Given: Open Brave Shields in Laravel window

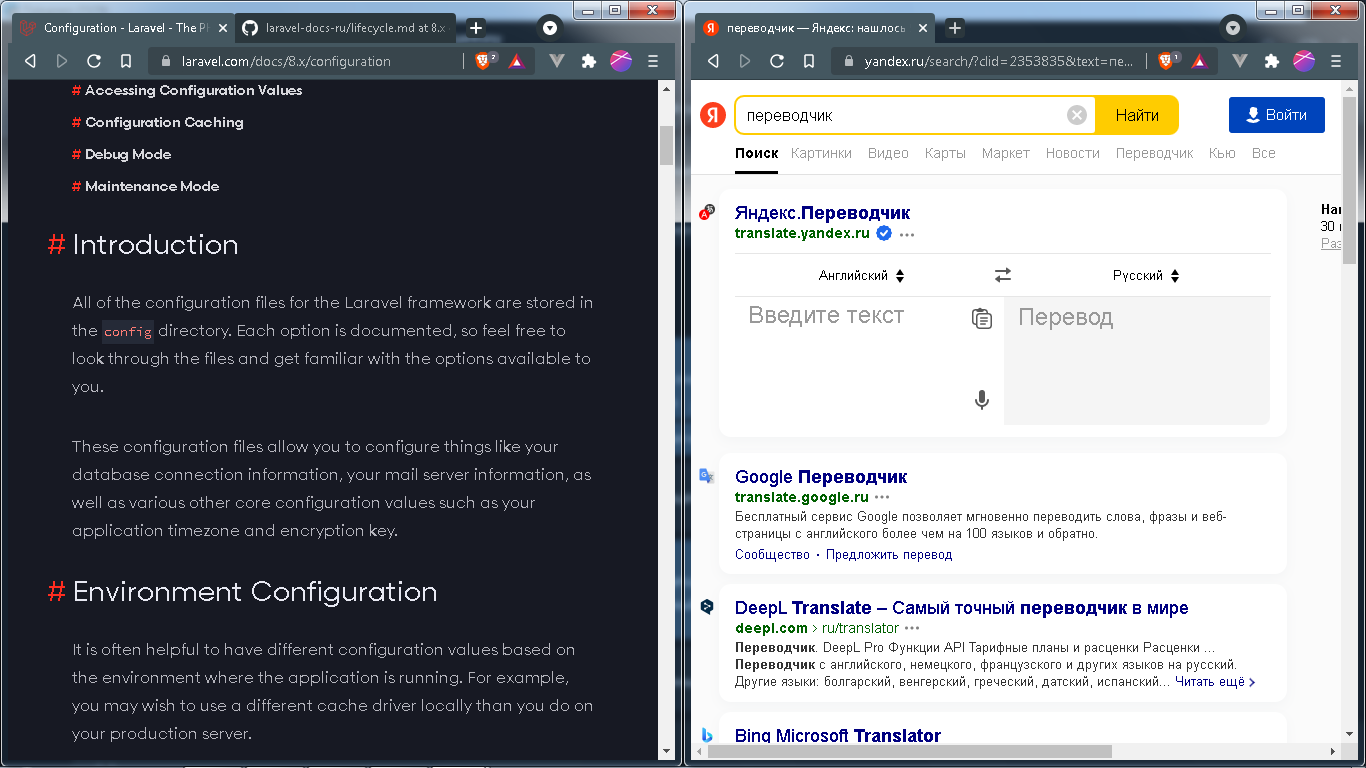Looking at the screenshot, I should pyautogui.click(x=485, y=61).
